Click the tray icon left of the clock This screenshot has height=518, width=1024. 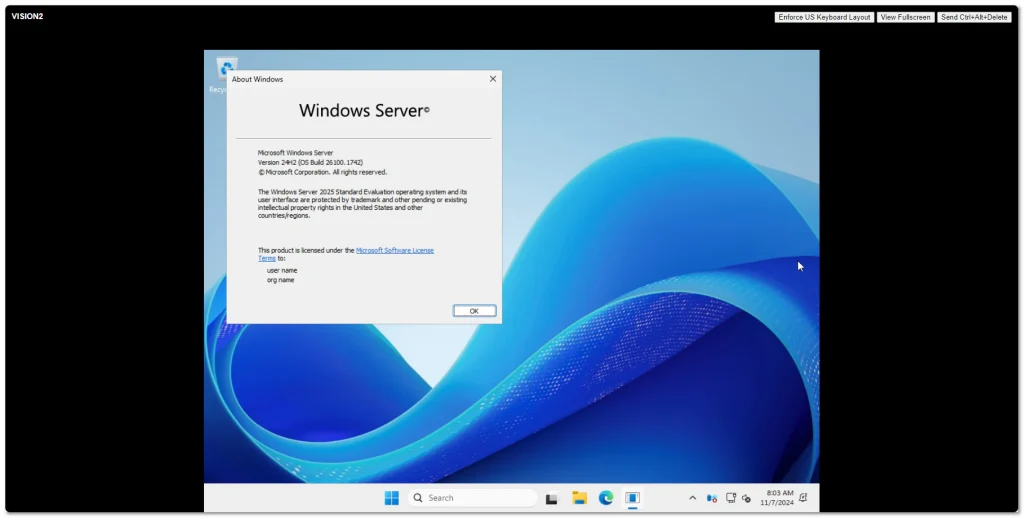click(746, 498)
